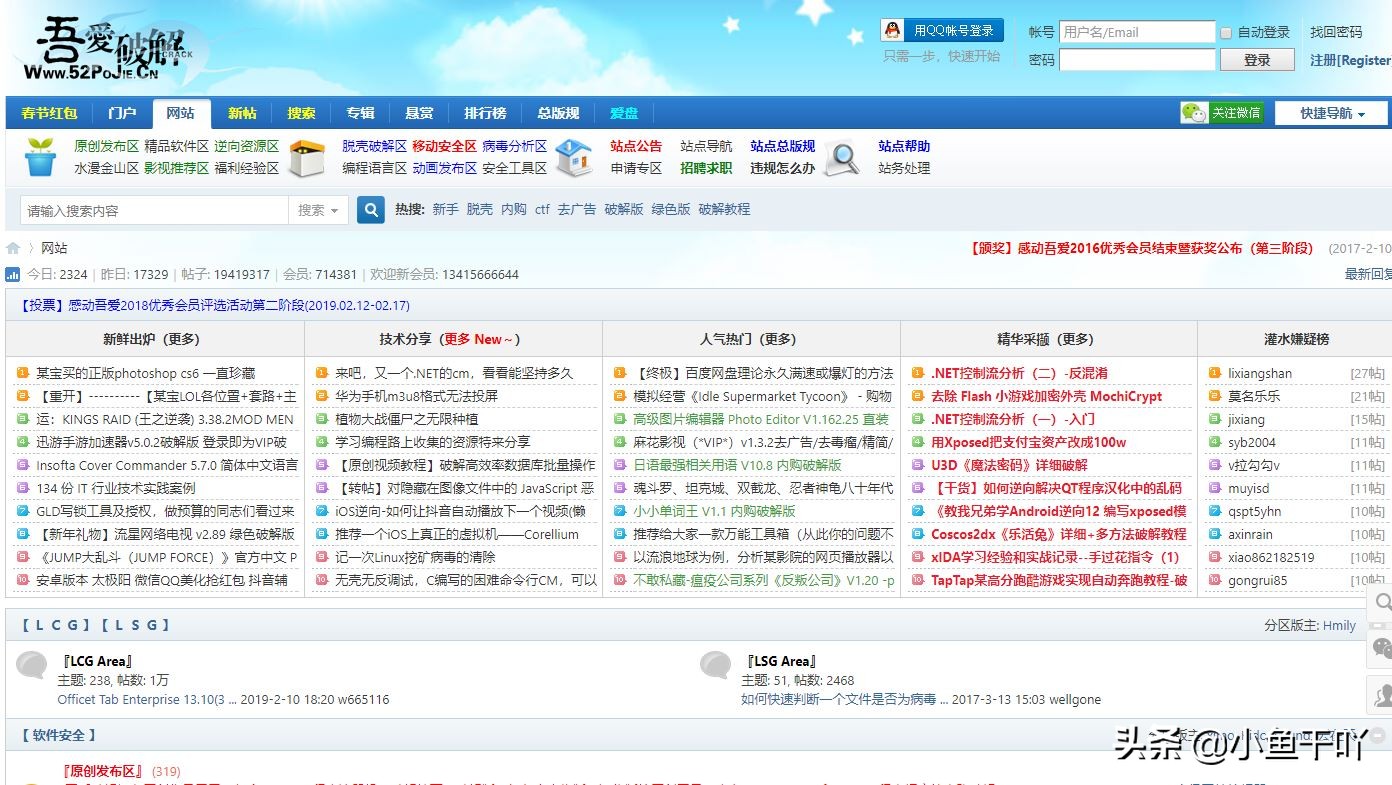Screen dimensions: 1392x785
Task: Open the 帐号 login type selector
Action: (1041, 32)
